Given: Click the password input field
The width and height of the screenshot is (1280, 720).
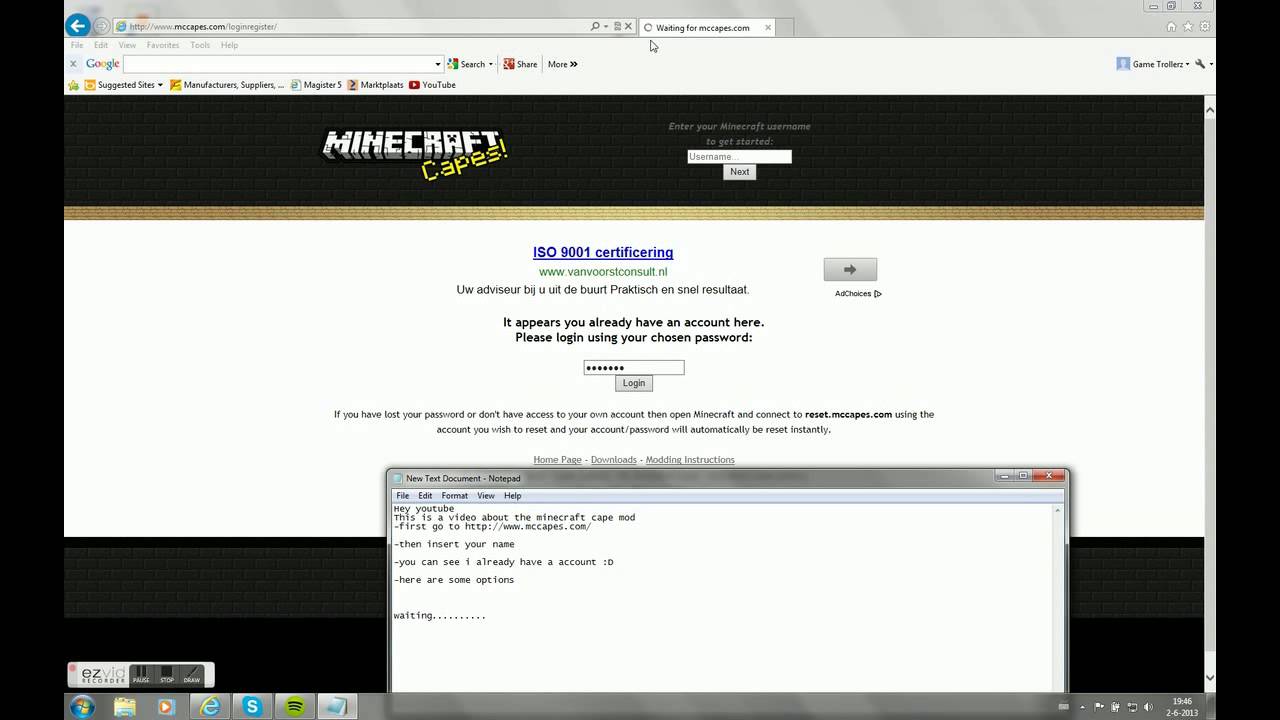Looking at the screenshot, I should pyautogui.click(x=634, y=368).
